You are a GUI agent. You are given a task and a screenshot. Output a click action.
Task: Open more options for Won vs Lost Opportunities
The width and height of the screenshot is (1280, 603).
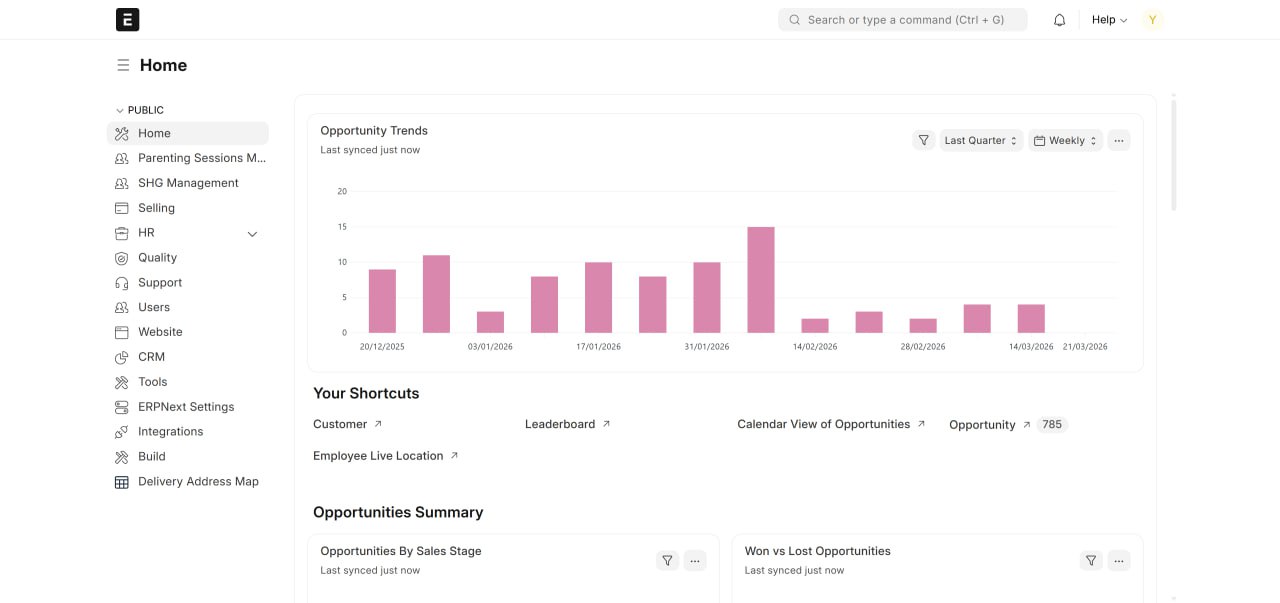point(1118,561)
